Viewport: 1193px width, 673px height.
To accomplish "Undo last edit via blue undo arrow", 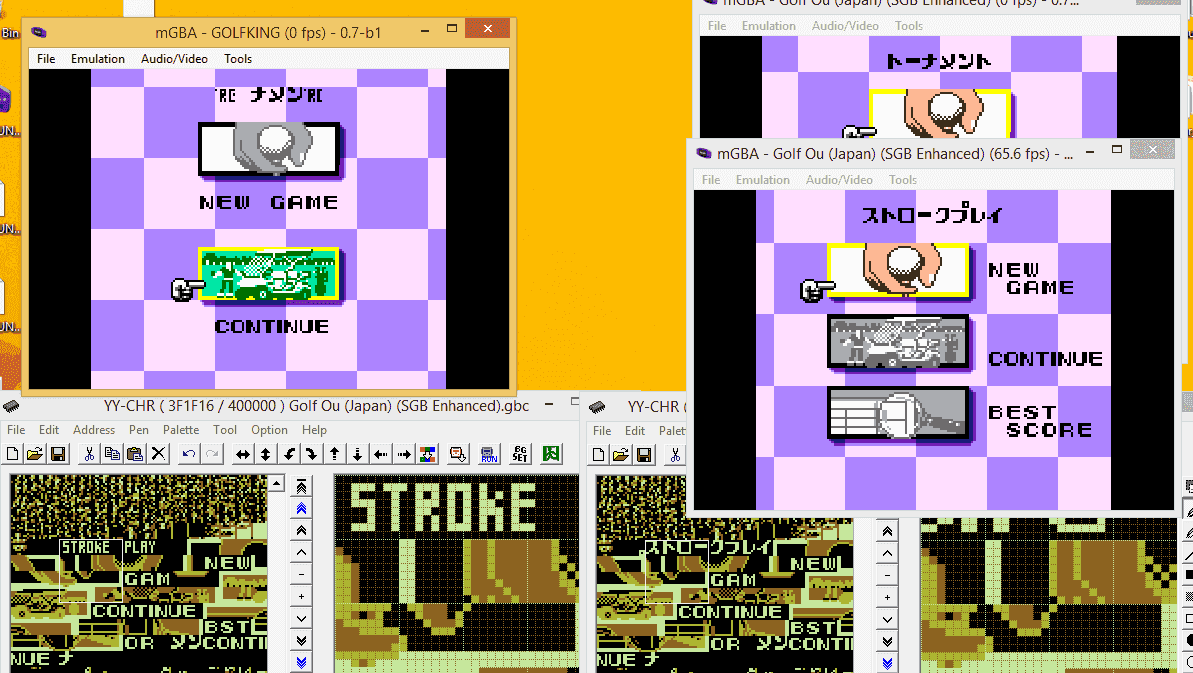I will (x=189, y=454).
